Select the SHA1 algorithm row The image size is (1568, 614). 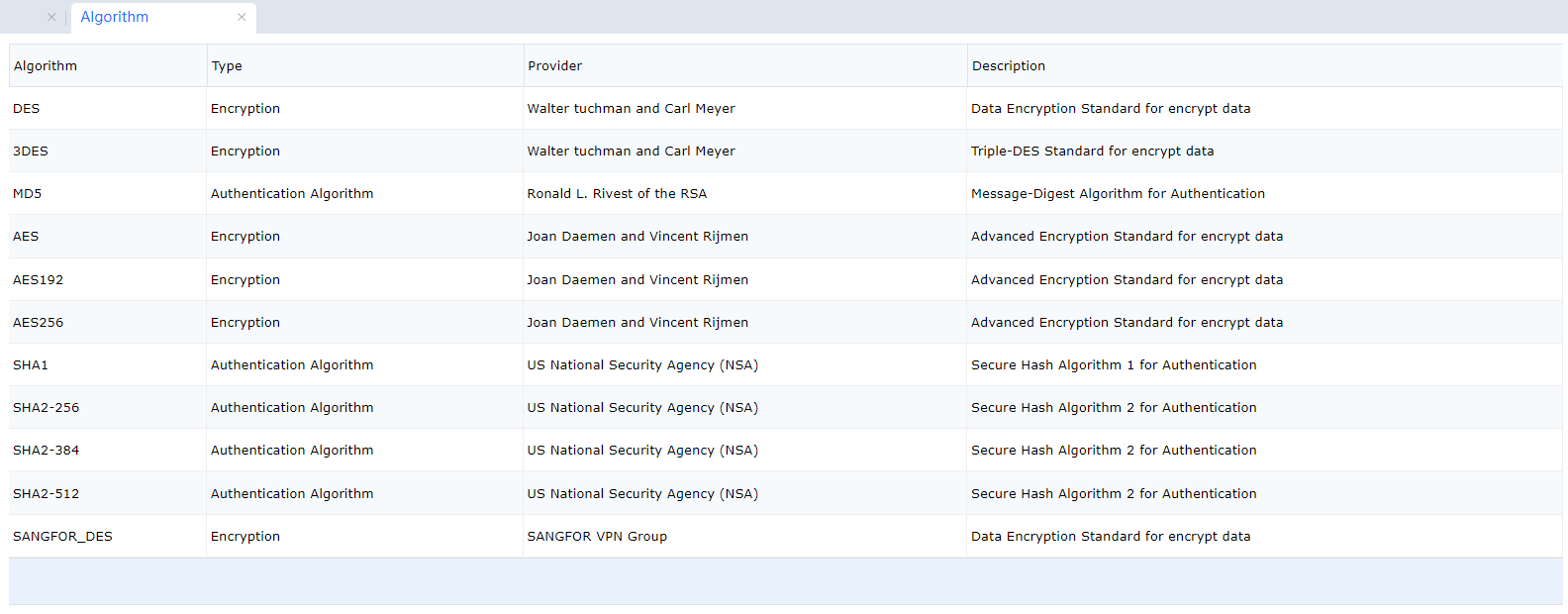point(31,365)
